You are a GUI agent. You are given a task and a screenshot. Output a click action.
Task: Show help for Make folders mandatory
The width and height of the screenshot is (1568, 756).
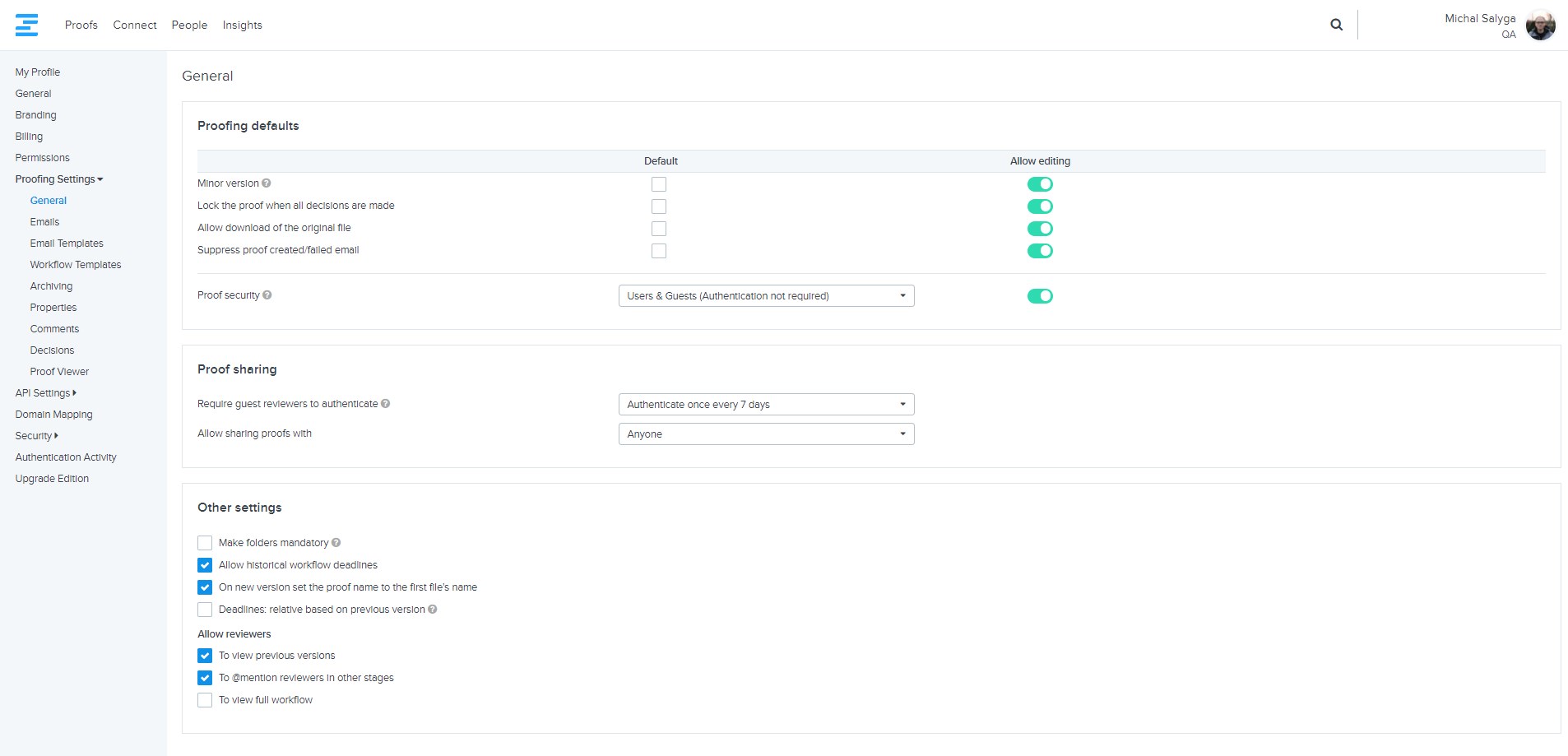336,543
